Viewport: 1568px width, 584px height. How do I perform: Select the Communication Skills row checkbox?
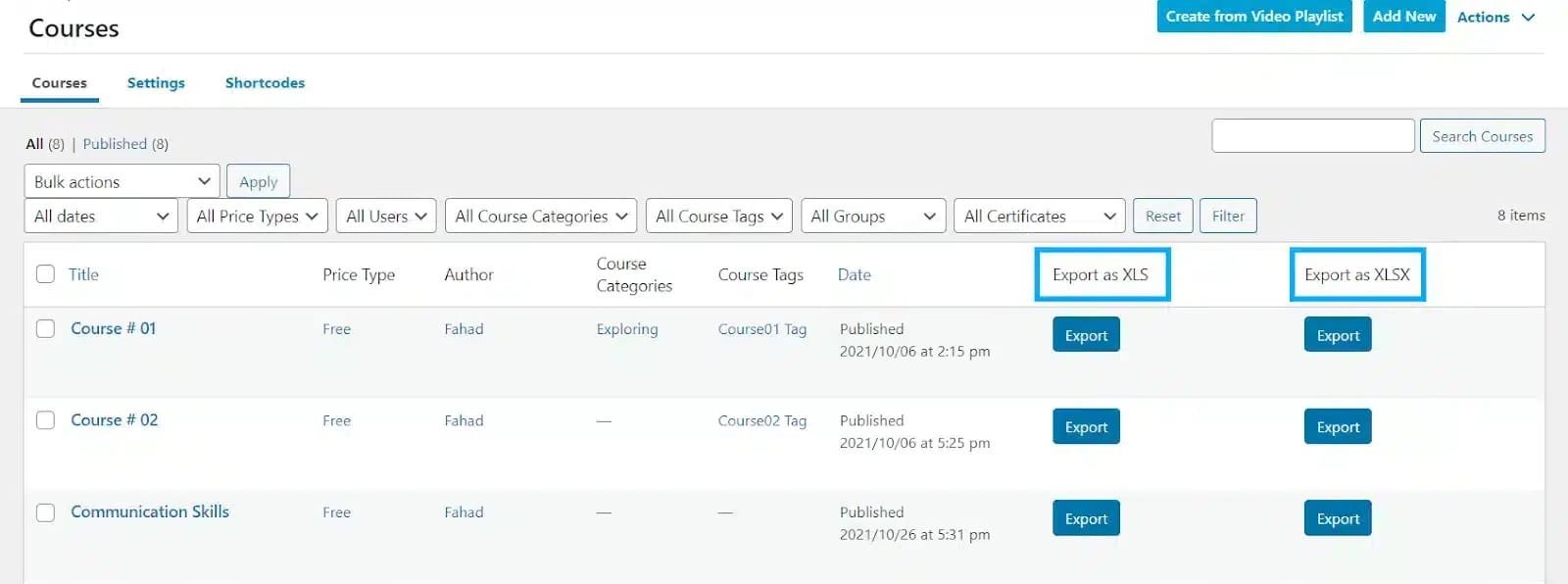(45, 512)
